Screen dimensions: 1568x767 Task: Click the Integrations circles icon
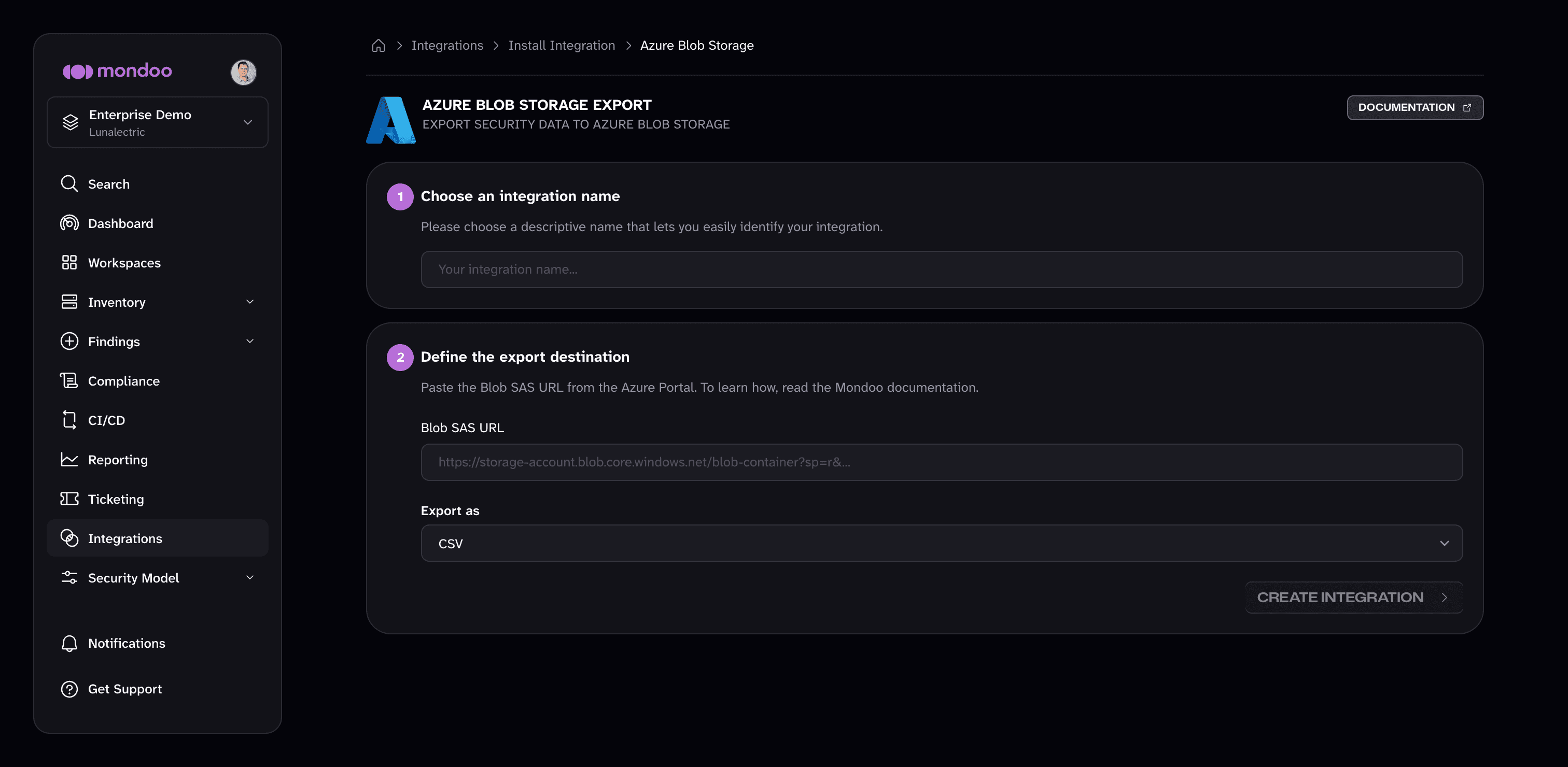click(69, 538)
